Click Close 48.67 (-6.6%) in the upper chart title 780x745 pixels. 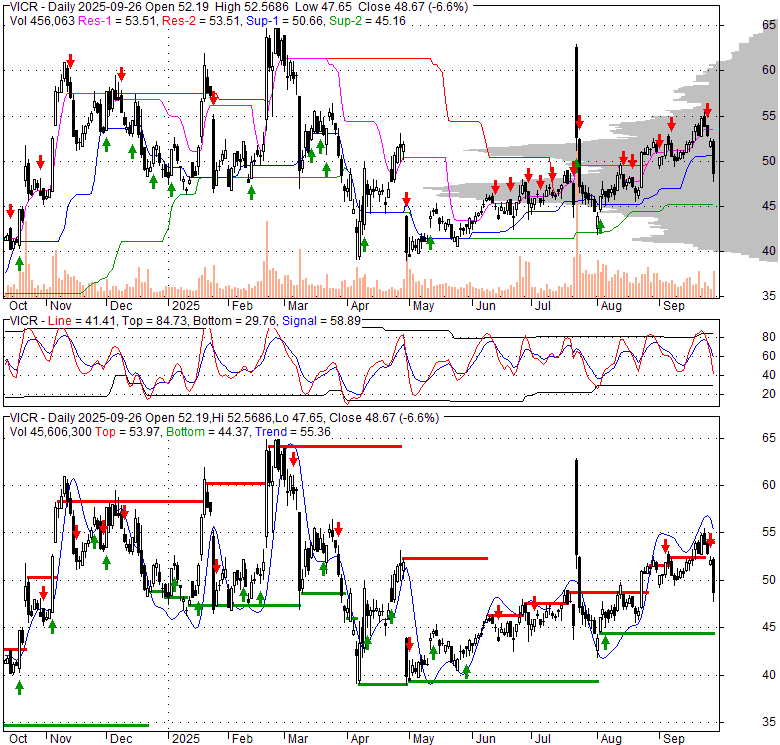(413, 7)
